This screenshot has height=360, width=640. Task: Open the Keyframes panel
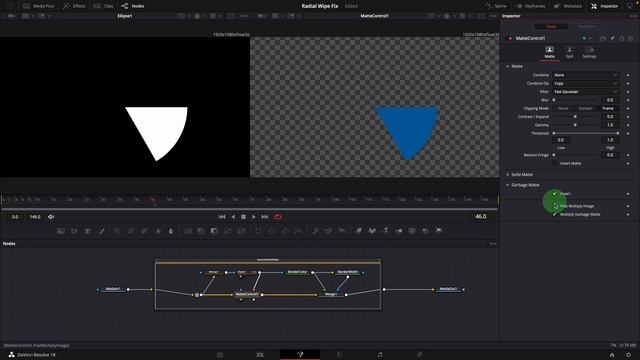tap(531, 6)
